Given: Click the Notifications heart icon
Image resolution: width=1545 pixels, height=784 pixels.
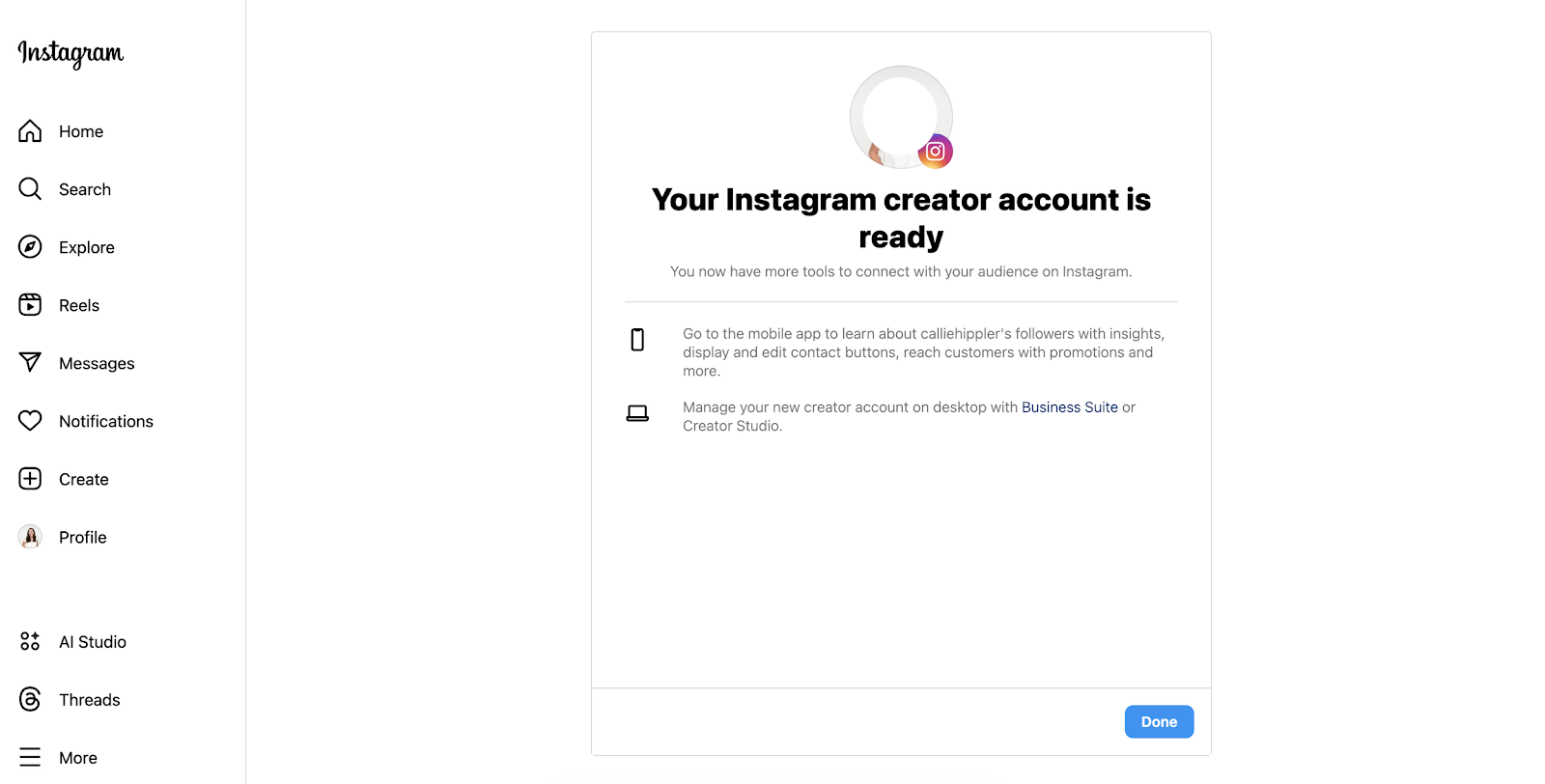Looking at the screenshot, I should coord(30,421).
